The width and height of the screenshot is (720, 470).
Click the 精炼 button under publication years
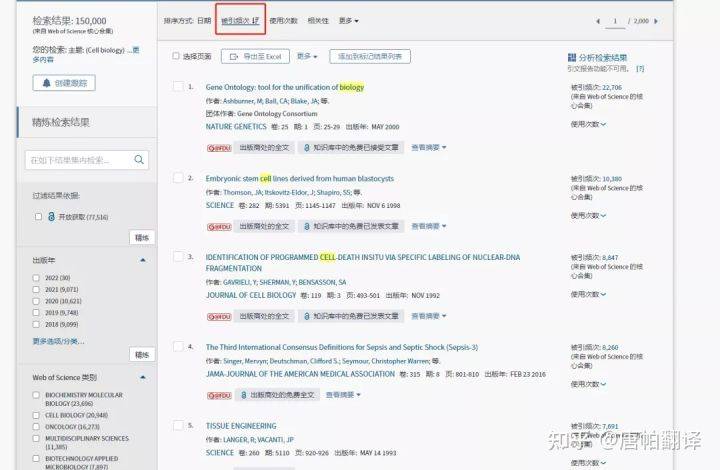click(x=142, y=354)
